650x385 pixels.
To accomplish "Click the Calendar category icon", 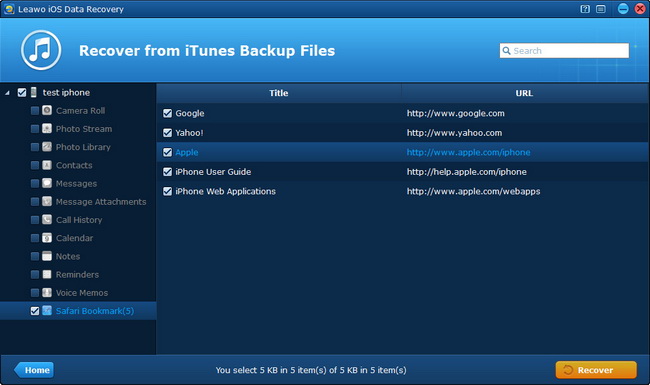I will coord(47,238).
